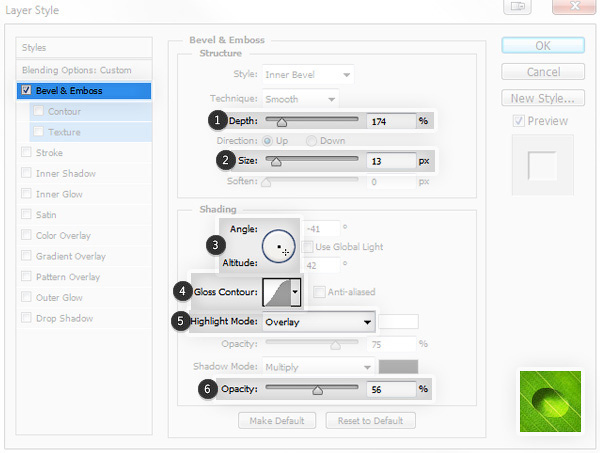Click the Soften value field 0
This screenshot has height=453, width=600.
[391, 182]
